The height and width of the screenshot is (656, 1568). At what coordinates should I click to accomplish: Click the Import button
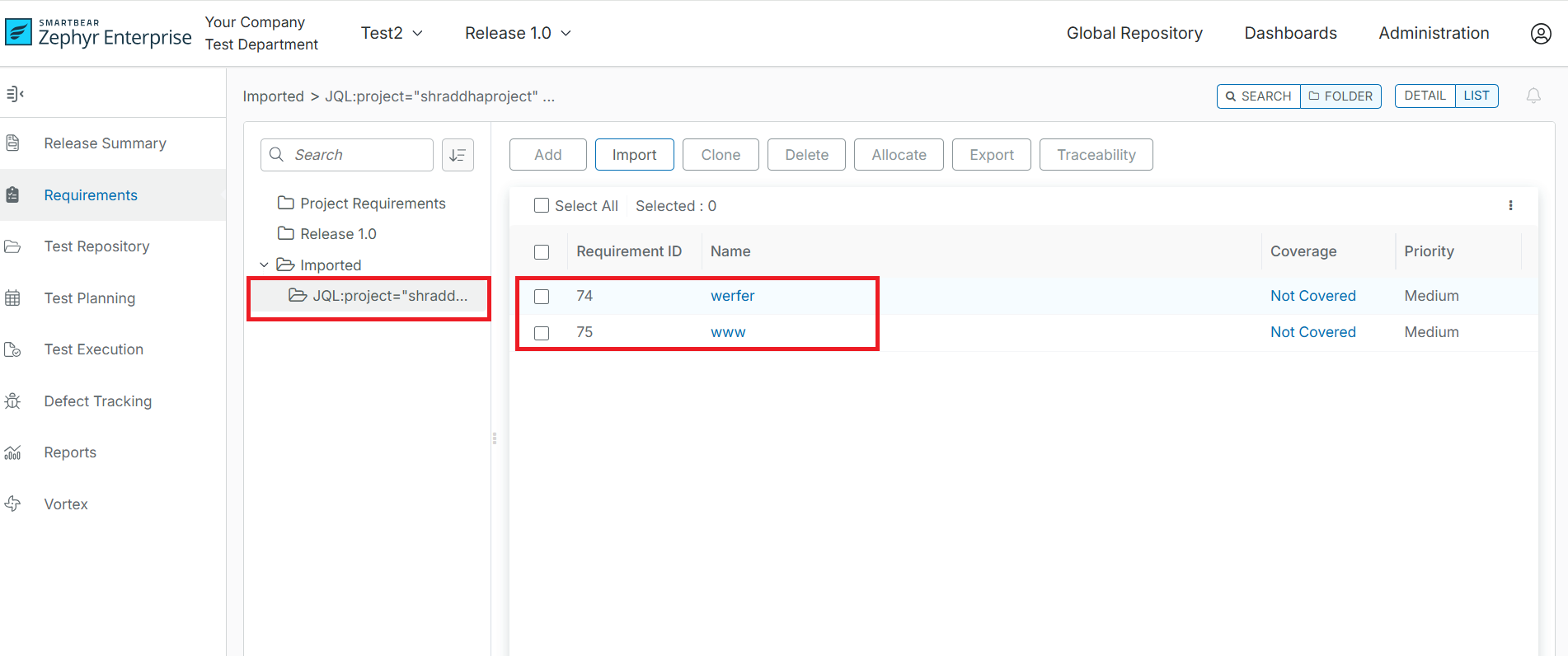[x=634, y=155]
